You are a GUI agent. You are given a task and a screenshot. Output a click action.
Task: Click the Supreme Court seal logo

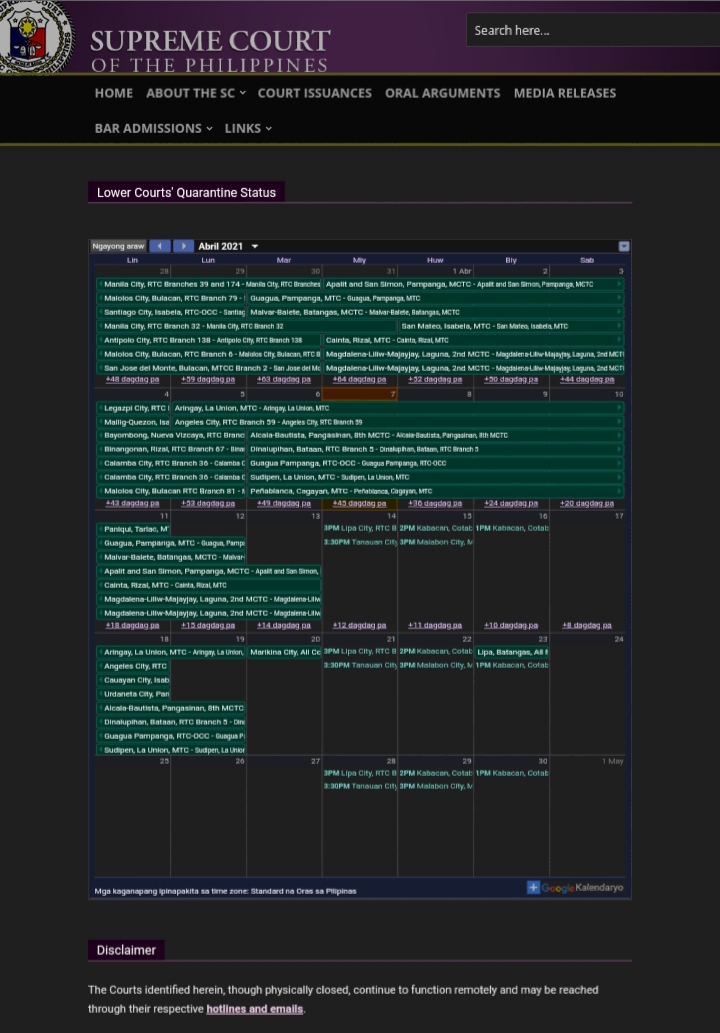point(36,37)
